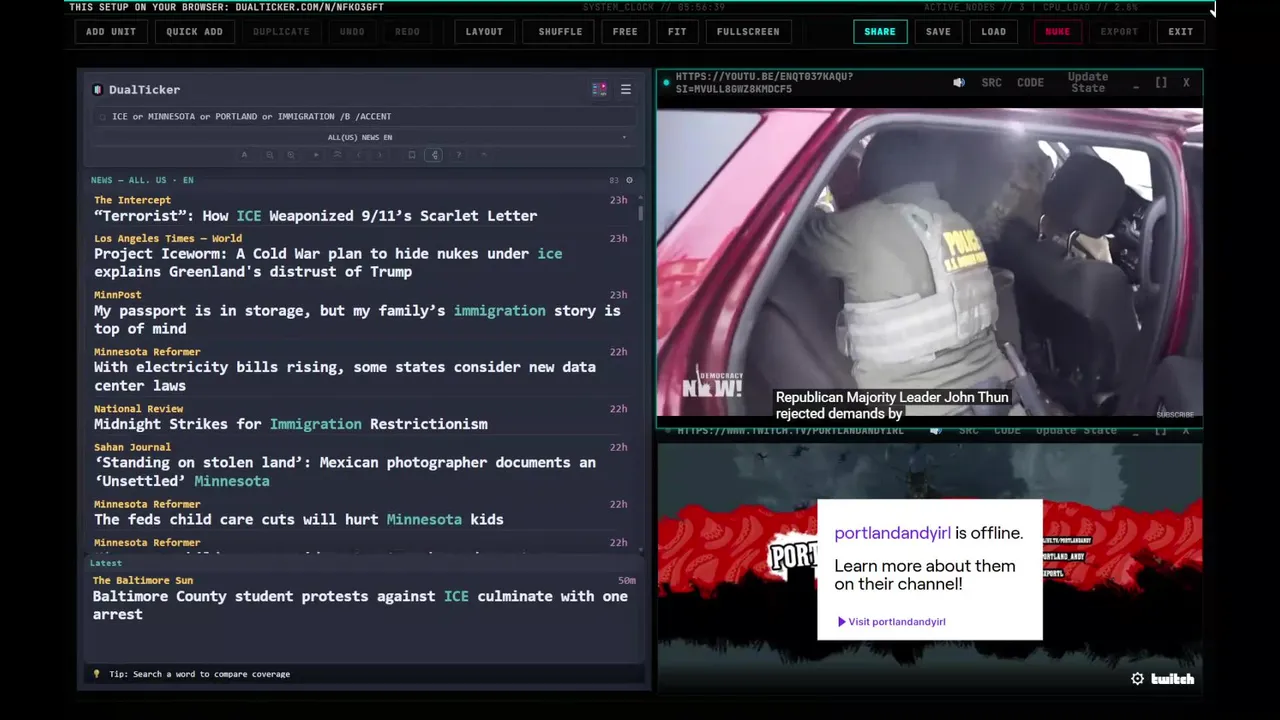Open news feed settings gear icon
This screenshot has width=1280, height=720.
tap(629, 180)
